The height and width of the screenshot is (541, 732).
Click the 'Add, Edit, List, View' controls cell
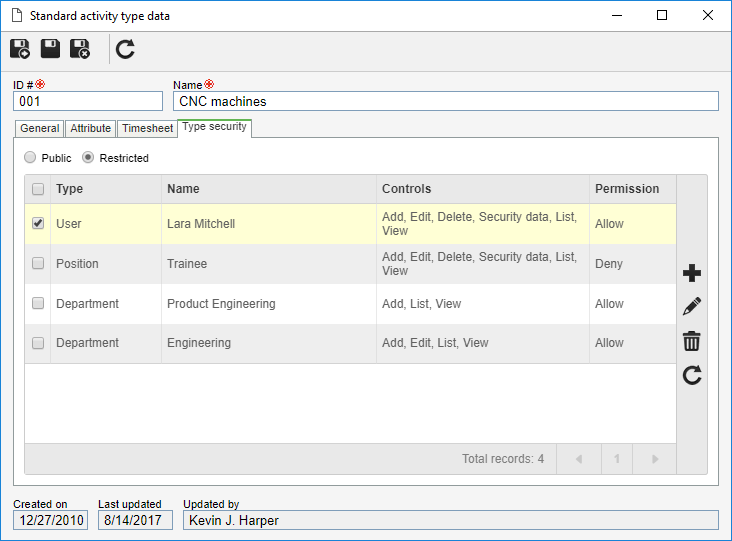point(483,343)
